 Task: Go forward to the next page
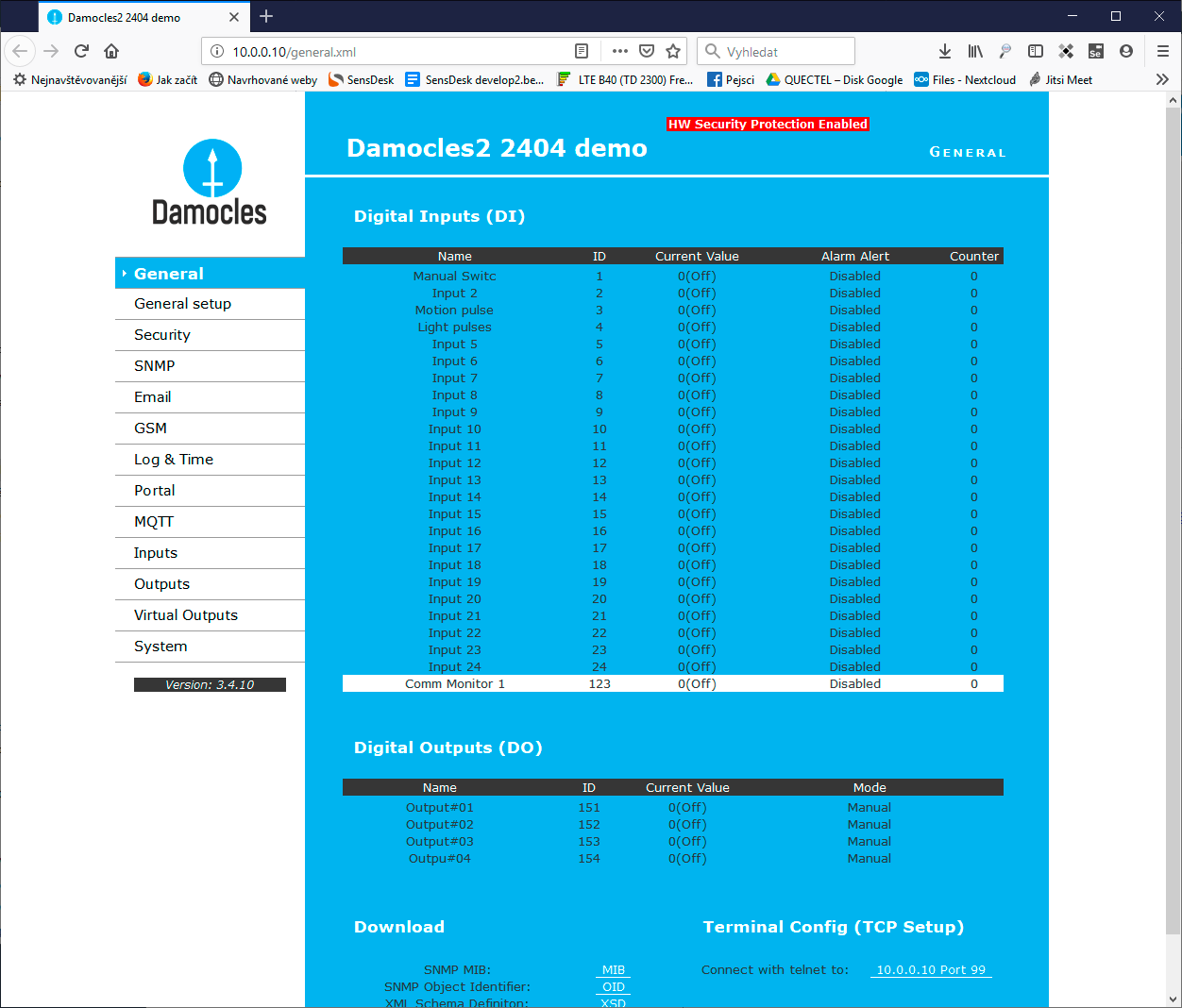pyautogui.click(x=51, y=51)
